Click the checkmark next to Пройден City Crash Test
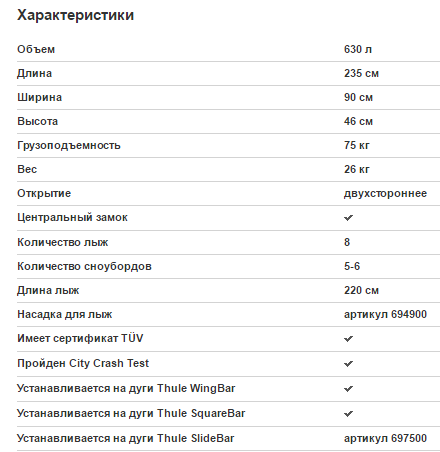Screen dimensions: 440x452 coord(348,364)
